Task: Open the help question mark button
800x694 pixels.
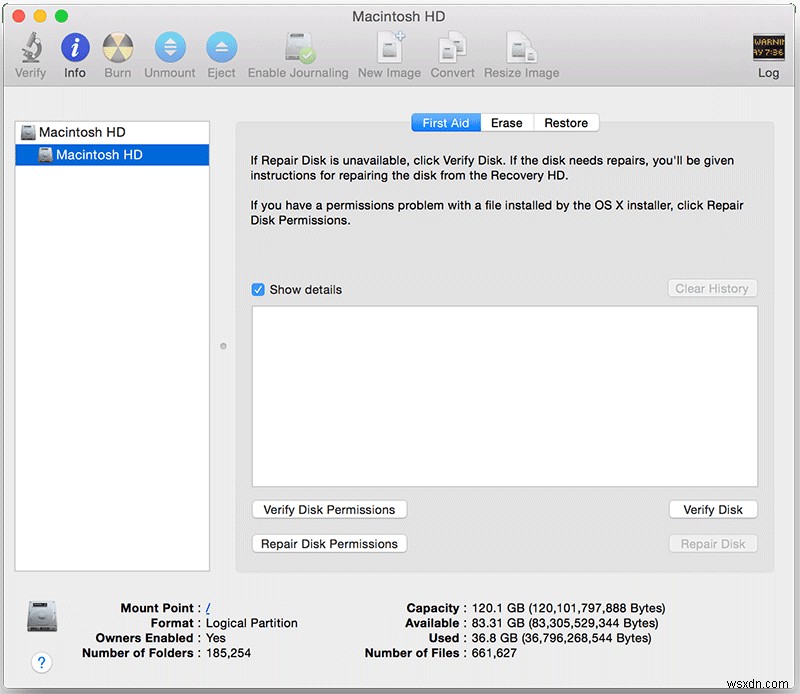Action: pos(41,662)
